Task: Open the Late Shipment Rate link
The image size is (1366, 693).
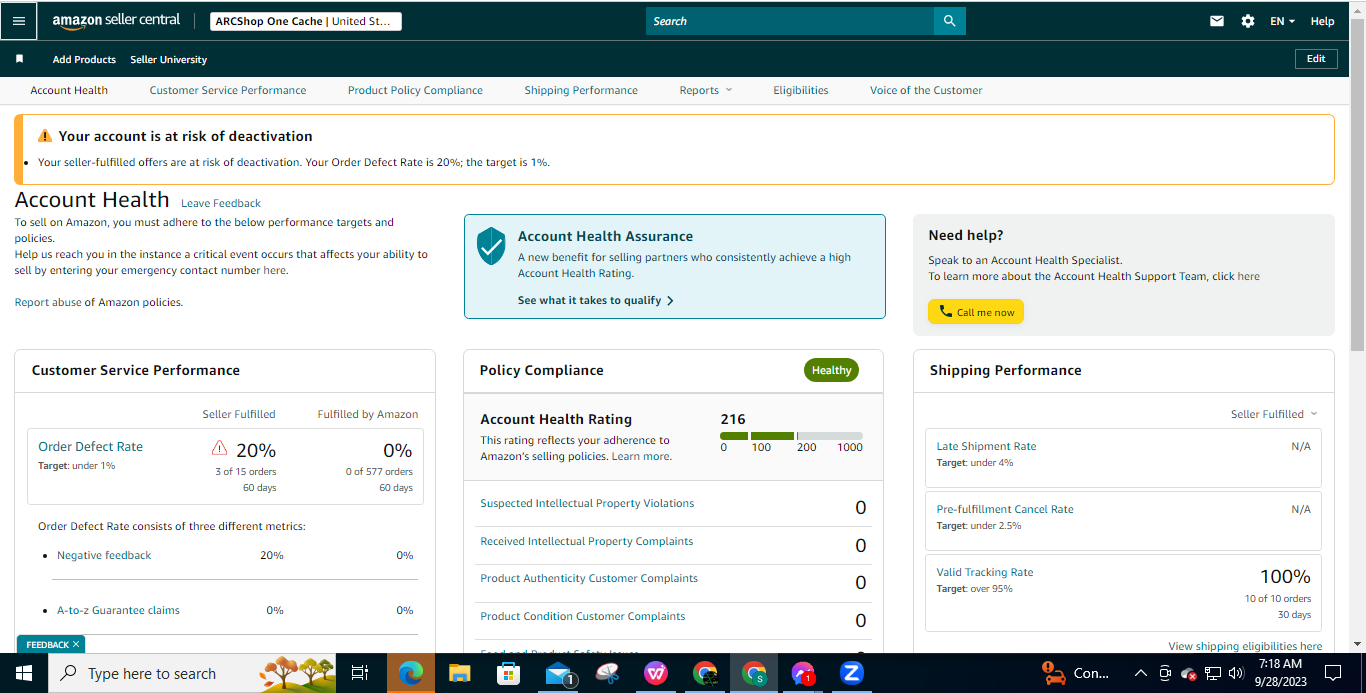Action: tap(986, 446)
